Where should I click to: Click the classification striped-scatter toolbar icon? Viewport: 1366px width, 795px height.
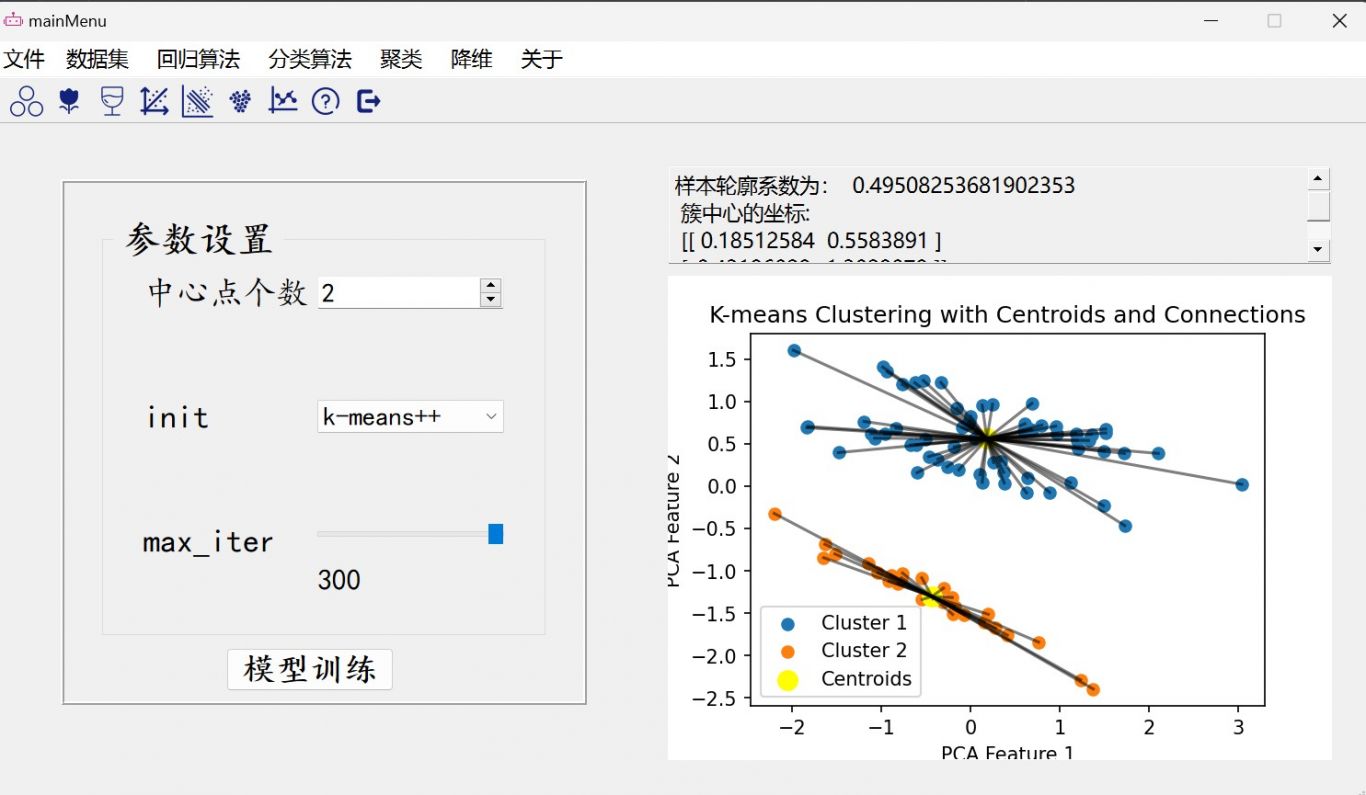197,101
